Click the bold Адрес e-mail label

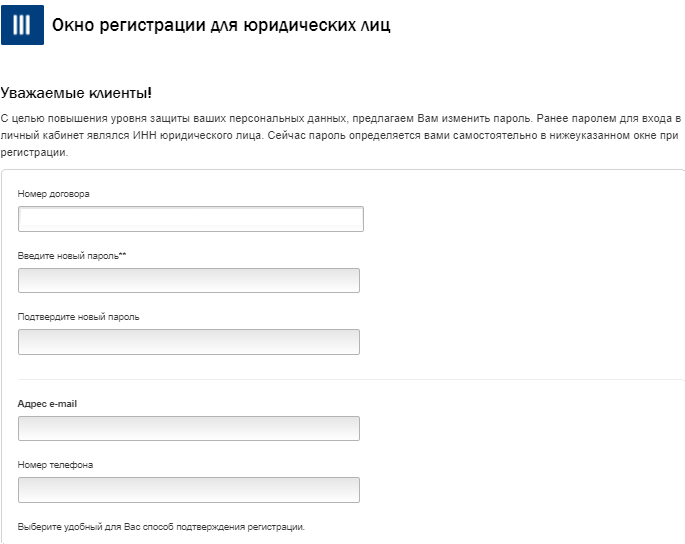point(47,404)
